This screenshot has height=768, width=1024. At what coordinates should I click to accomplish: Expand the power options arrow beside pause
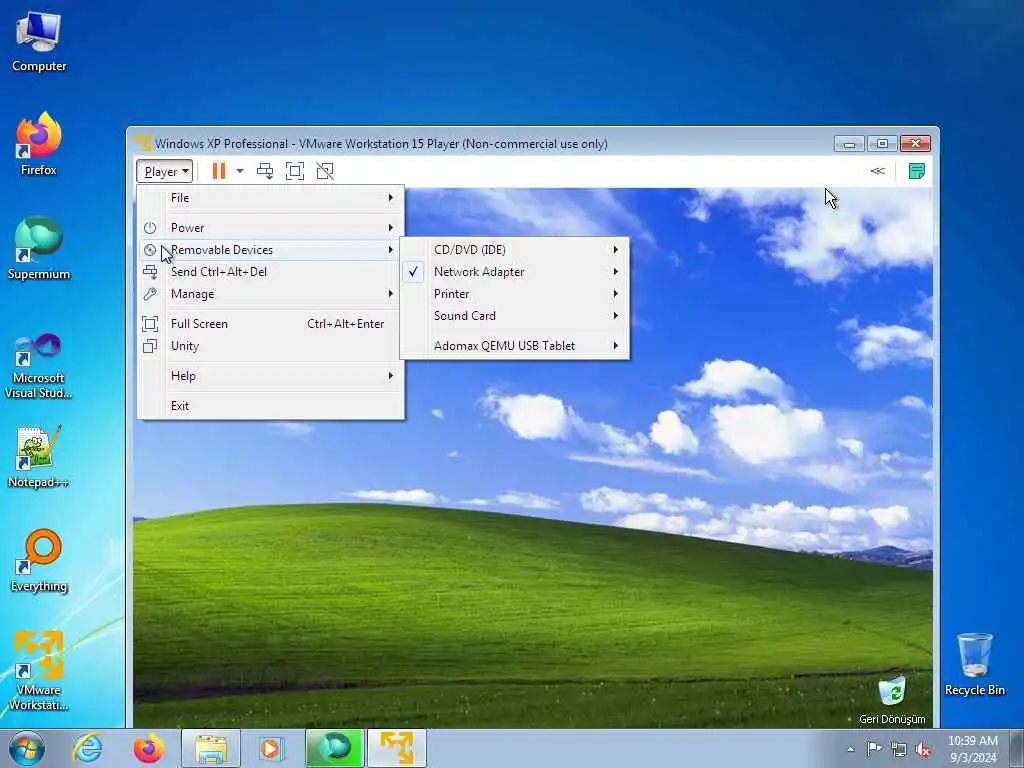[x=240, y=171]
